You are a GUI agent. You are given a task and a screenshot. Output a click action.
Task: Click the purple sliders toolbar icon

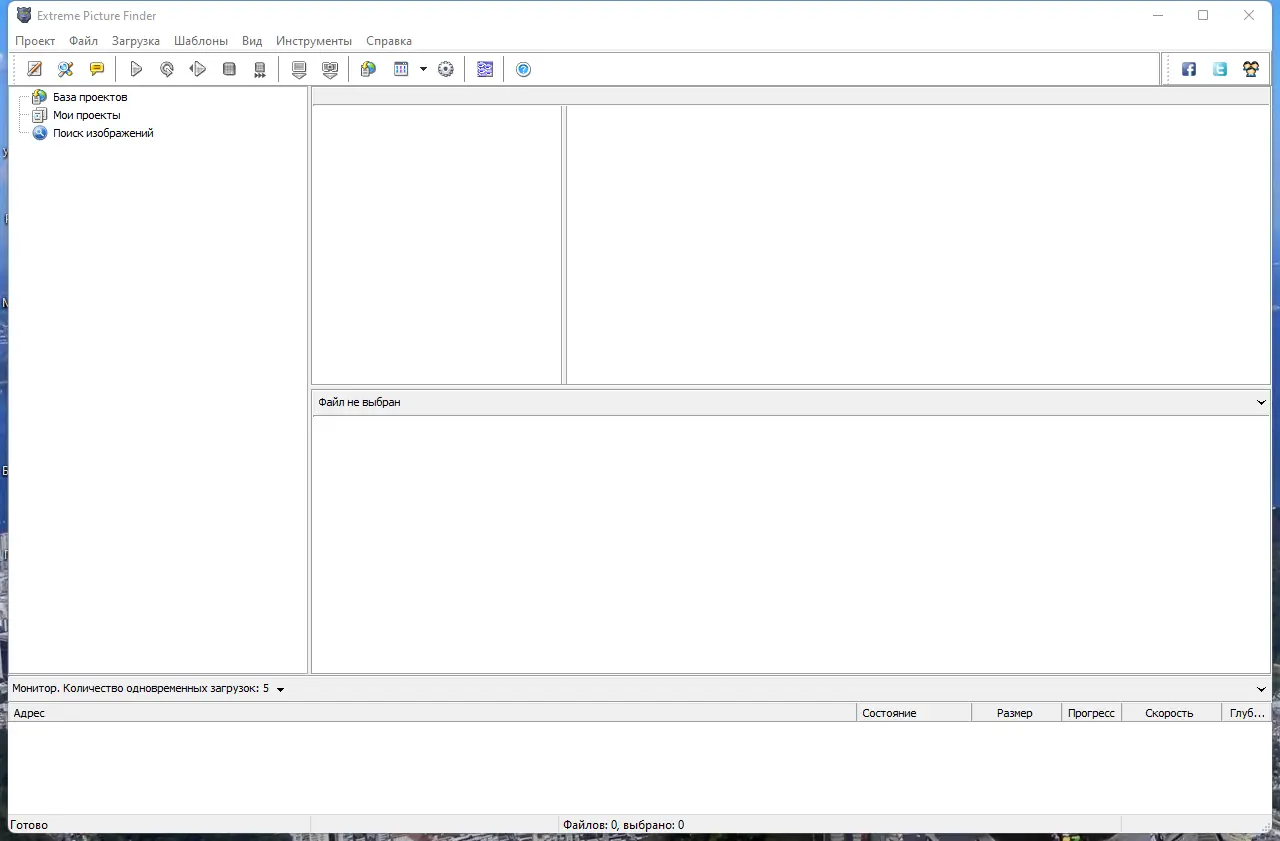coord(485,69)
